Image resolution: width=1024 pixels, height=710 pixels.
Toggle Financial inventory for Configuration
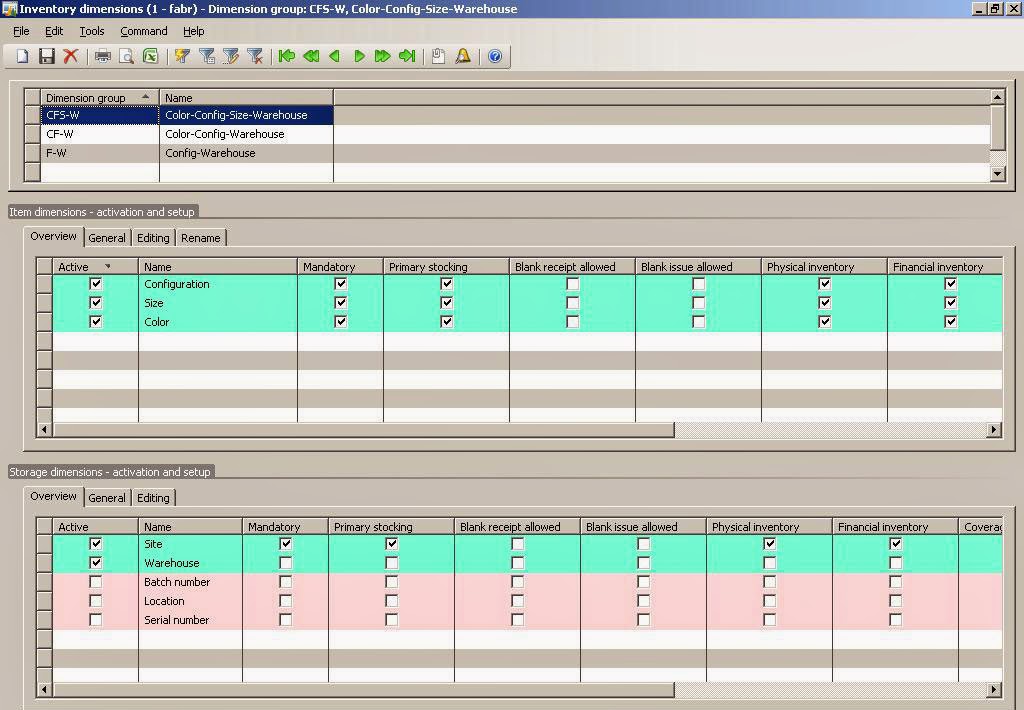pos(950,283)
